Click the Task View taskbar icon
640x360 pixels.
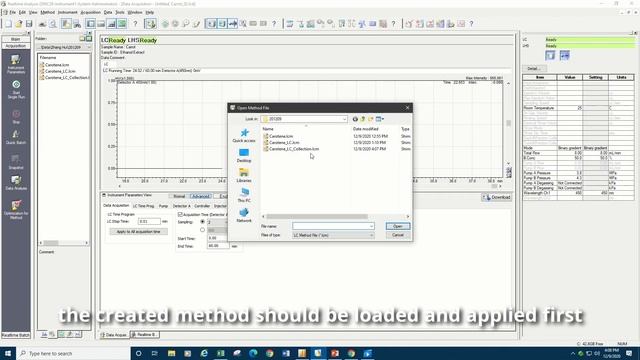(155, 353)
